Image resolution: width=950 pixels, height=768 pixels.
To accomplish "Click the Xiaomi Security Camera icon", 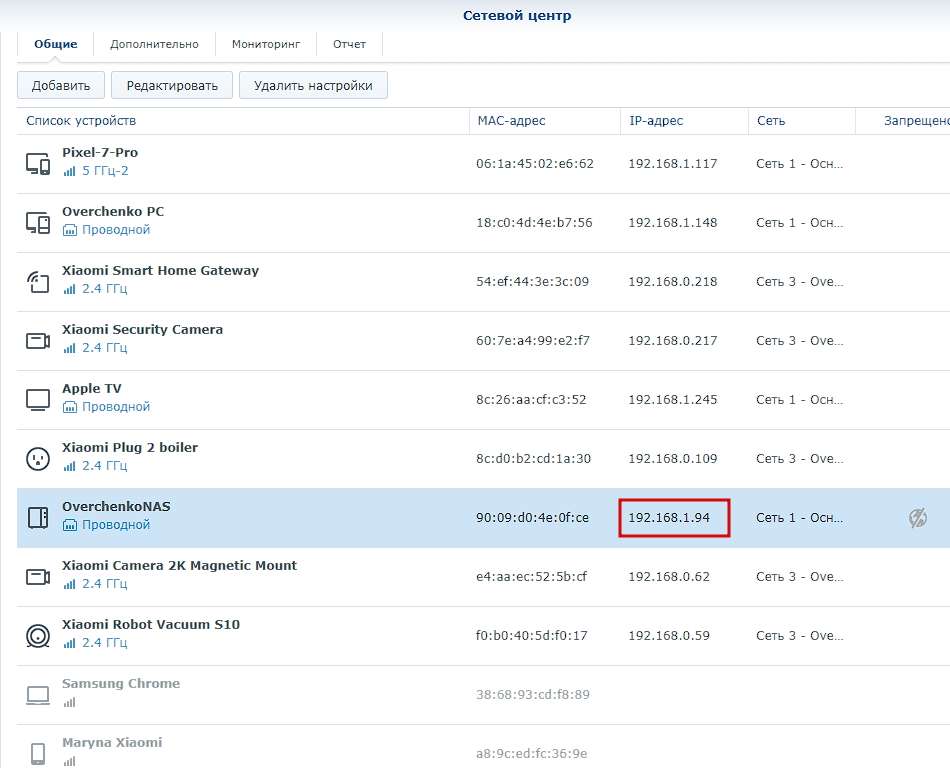I will coord(38,341).
